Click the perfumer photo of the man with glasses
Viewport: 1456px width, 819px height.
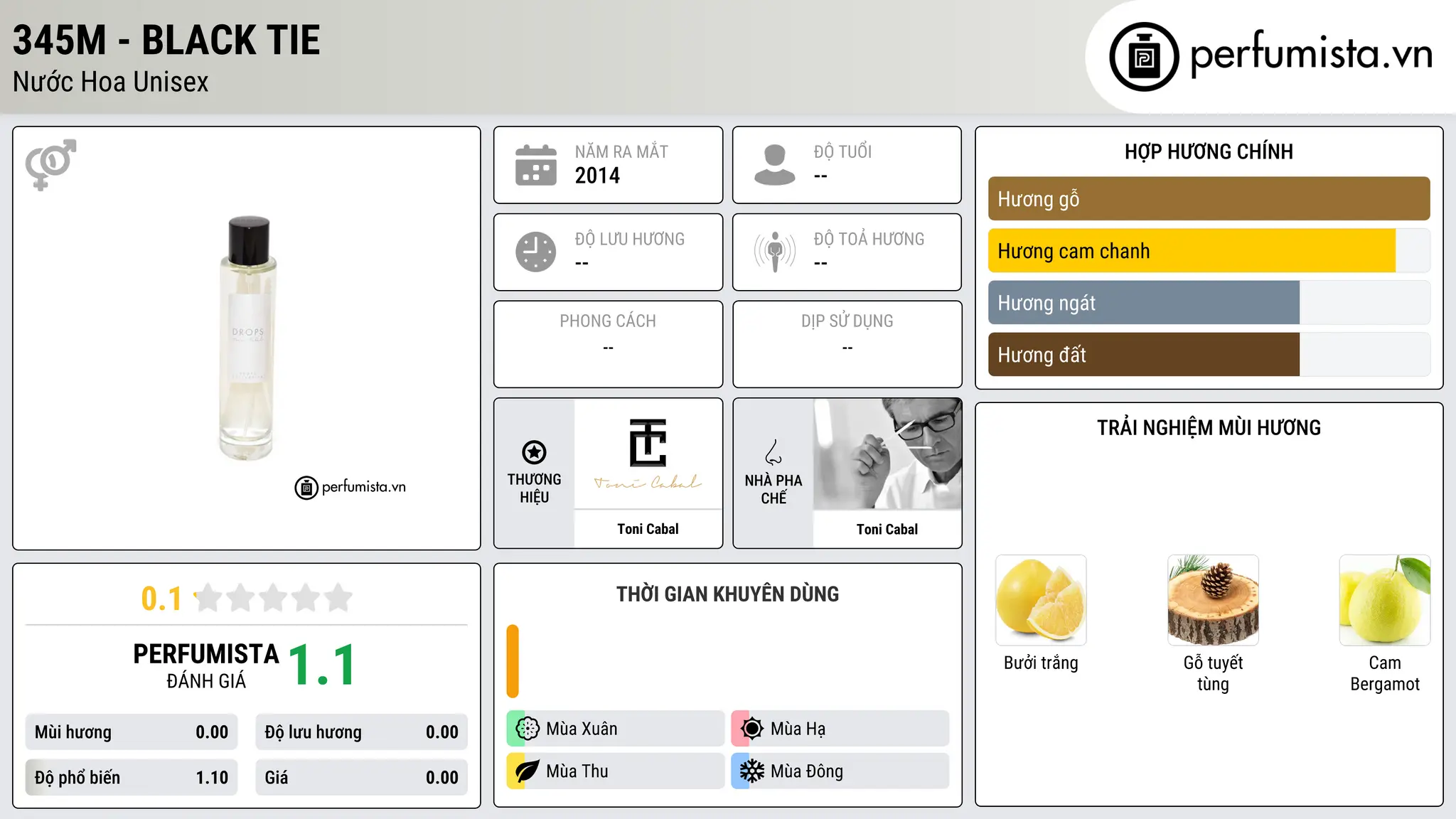point(887,454)
